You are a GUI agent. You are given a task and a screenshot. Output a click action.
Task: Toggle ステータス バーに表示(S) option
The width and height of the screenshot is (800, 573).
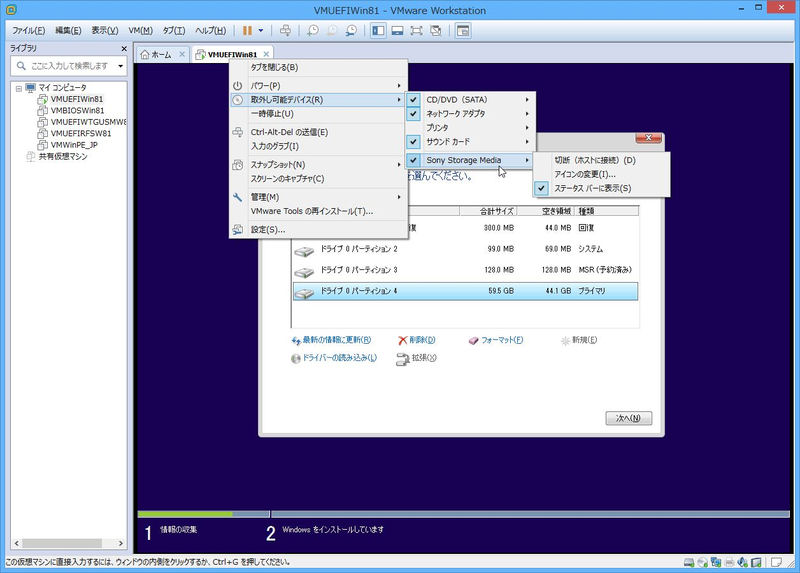coord(602,188)
